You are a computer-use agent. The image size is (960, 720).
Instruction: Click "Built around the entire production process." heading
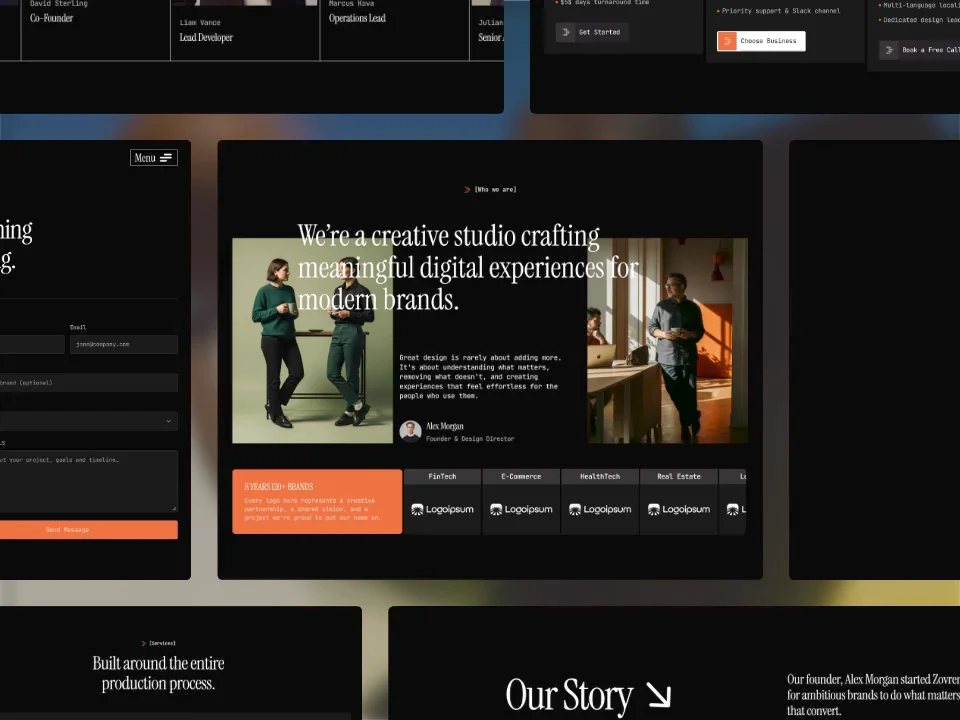[159, 673]
